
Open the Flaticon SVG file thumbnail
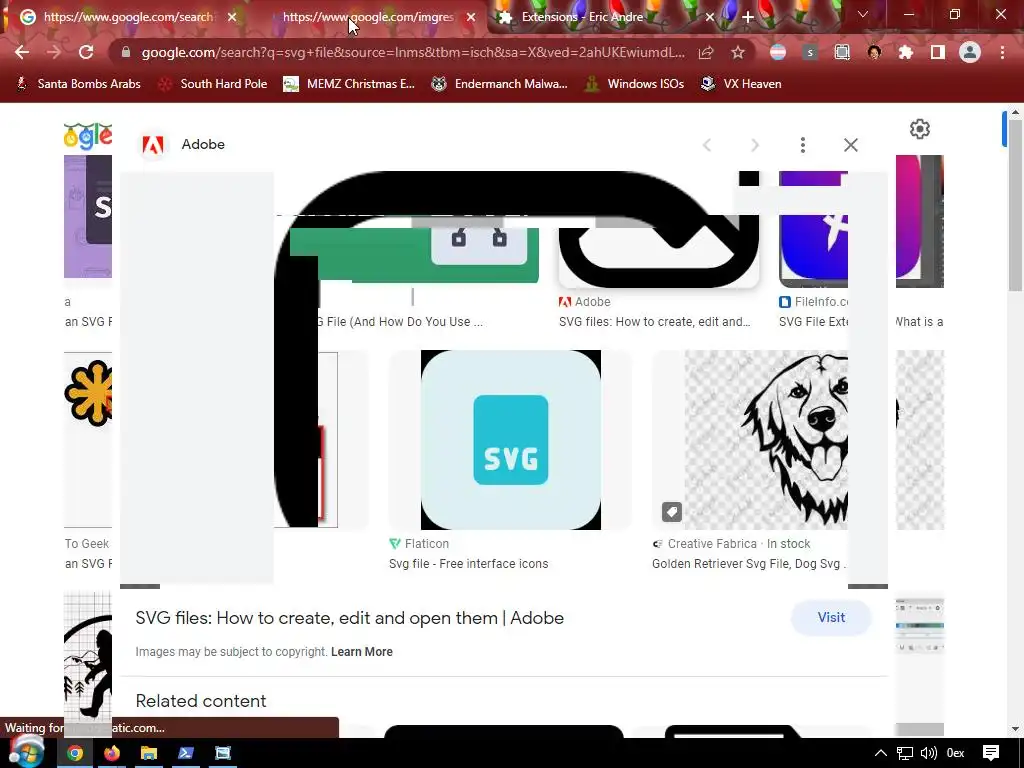tap(511, 440)
